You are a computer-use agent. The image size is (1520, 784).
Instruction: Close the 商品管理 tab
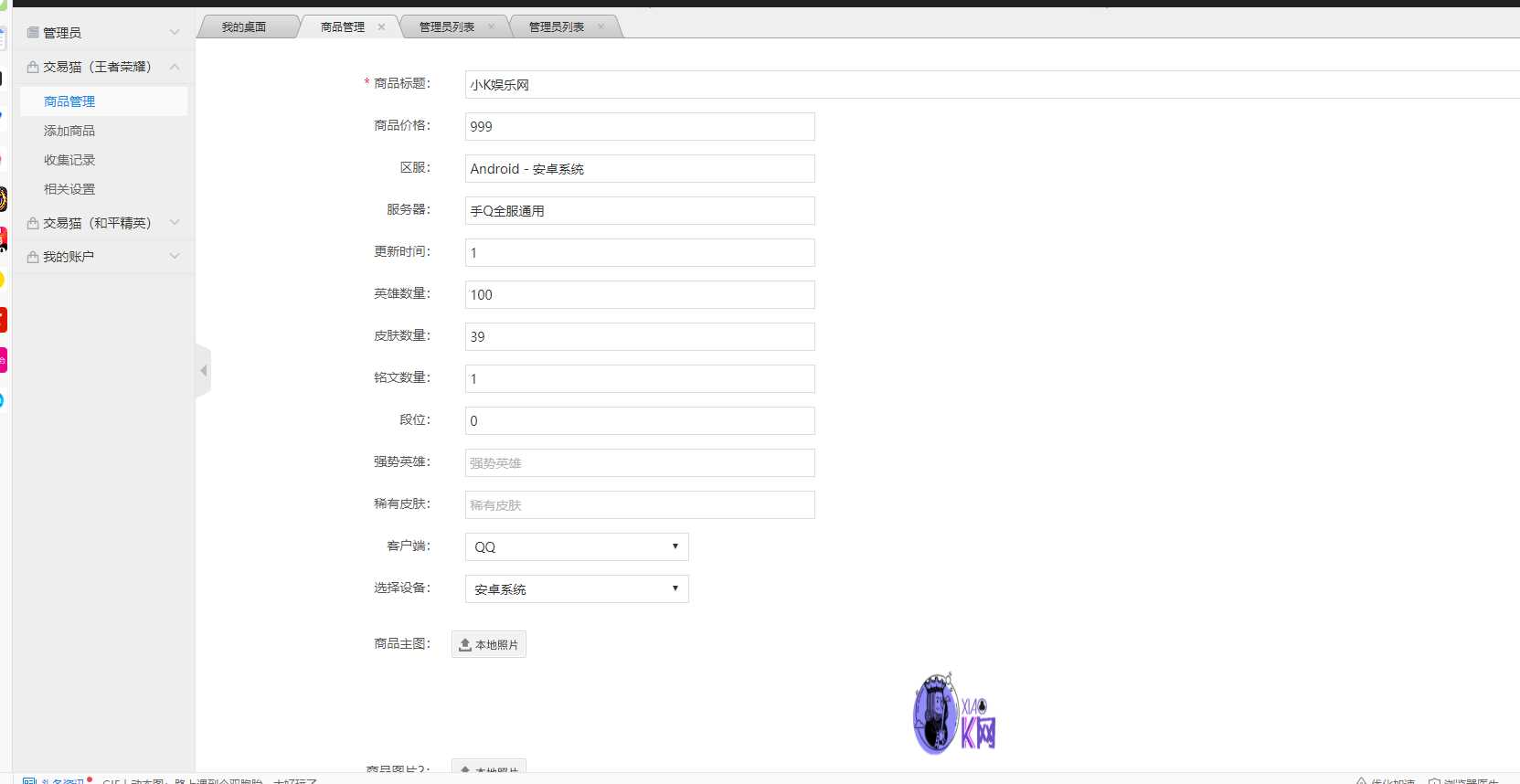[381, 27]
